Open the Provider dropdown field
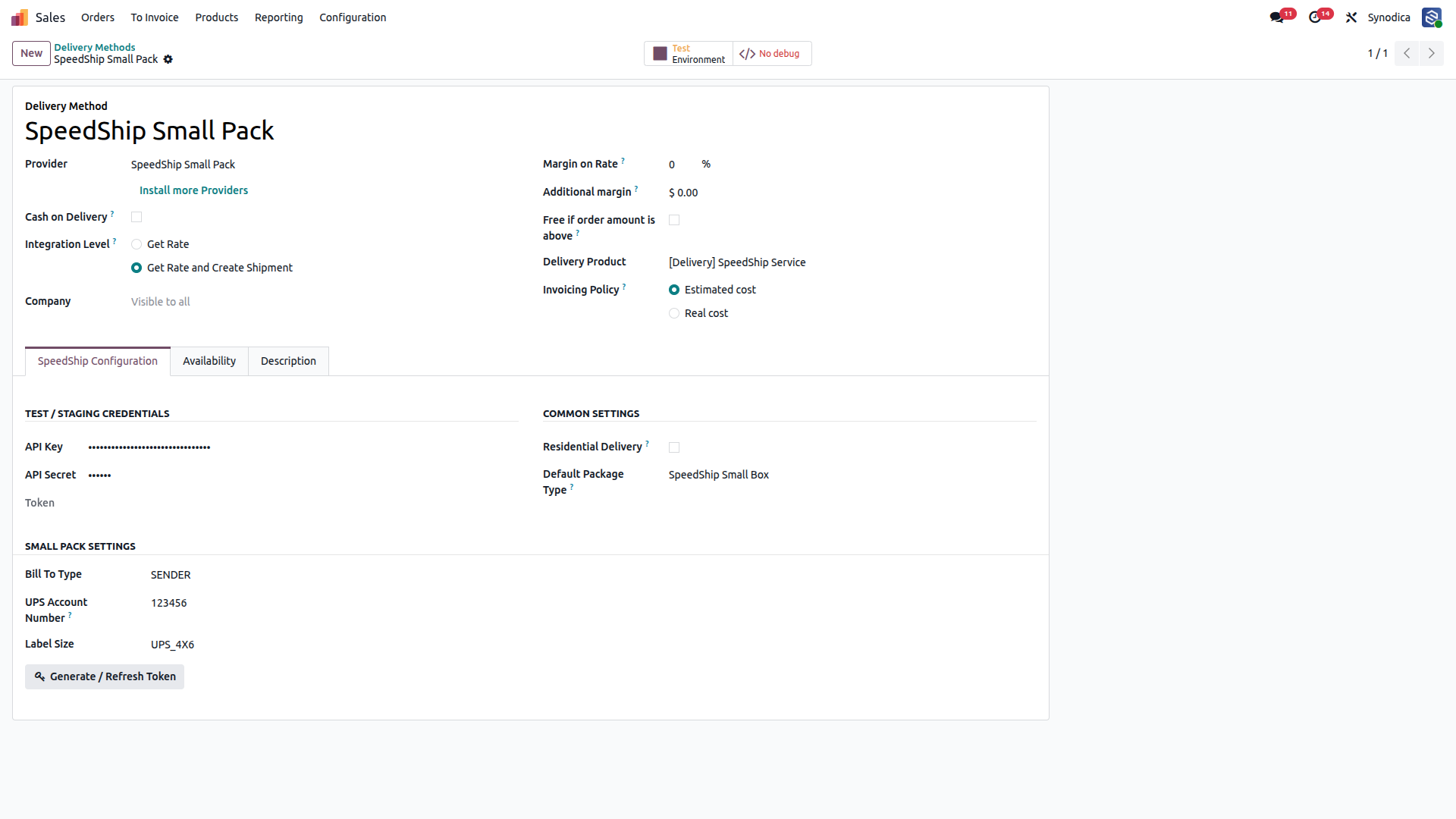The width and height of the screenshot is (1456, 819). click(324, 165)
